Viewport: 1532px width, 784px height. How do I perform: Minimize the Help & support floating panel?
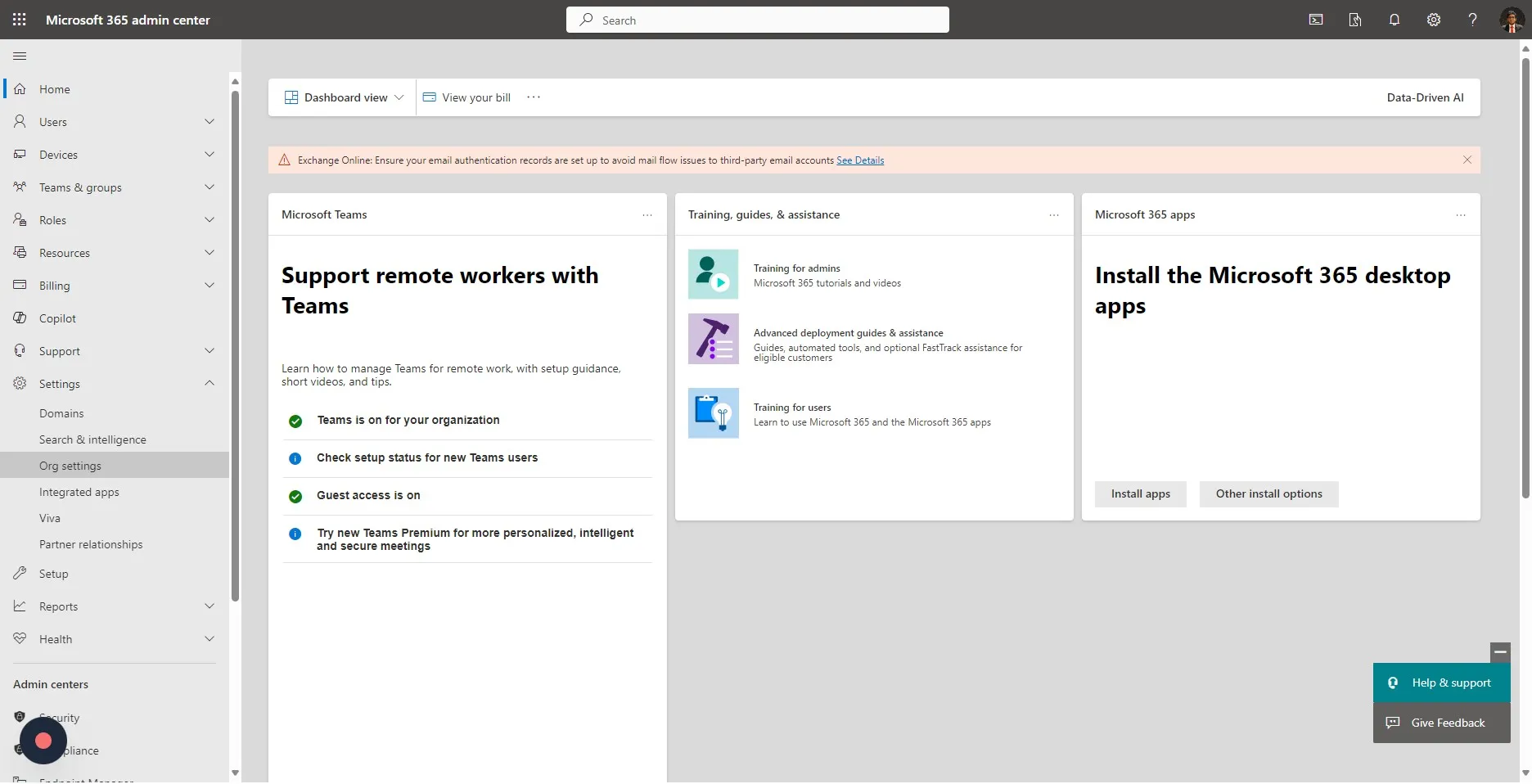pos(1500,652)
